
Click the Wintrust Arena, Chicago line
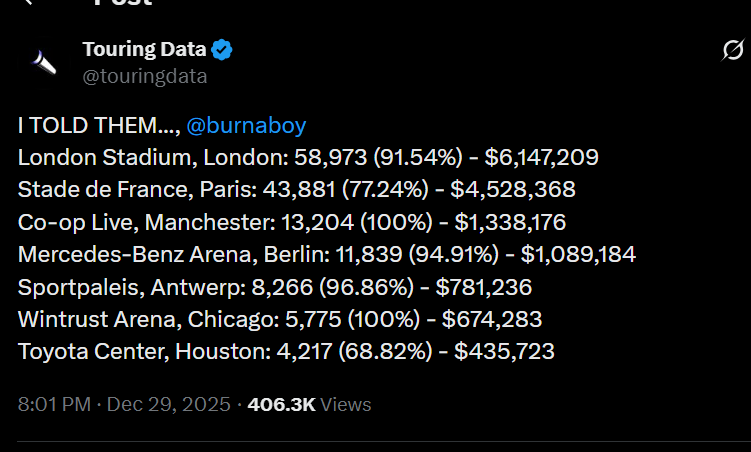tap(280, 320)
